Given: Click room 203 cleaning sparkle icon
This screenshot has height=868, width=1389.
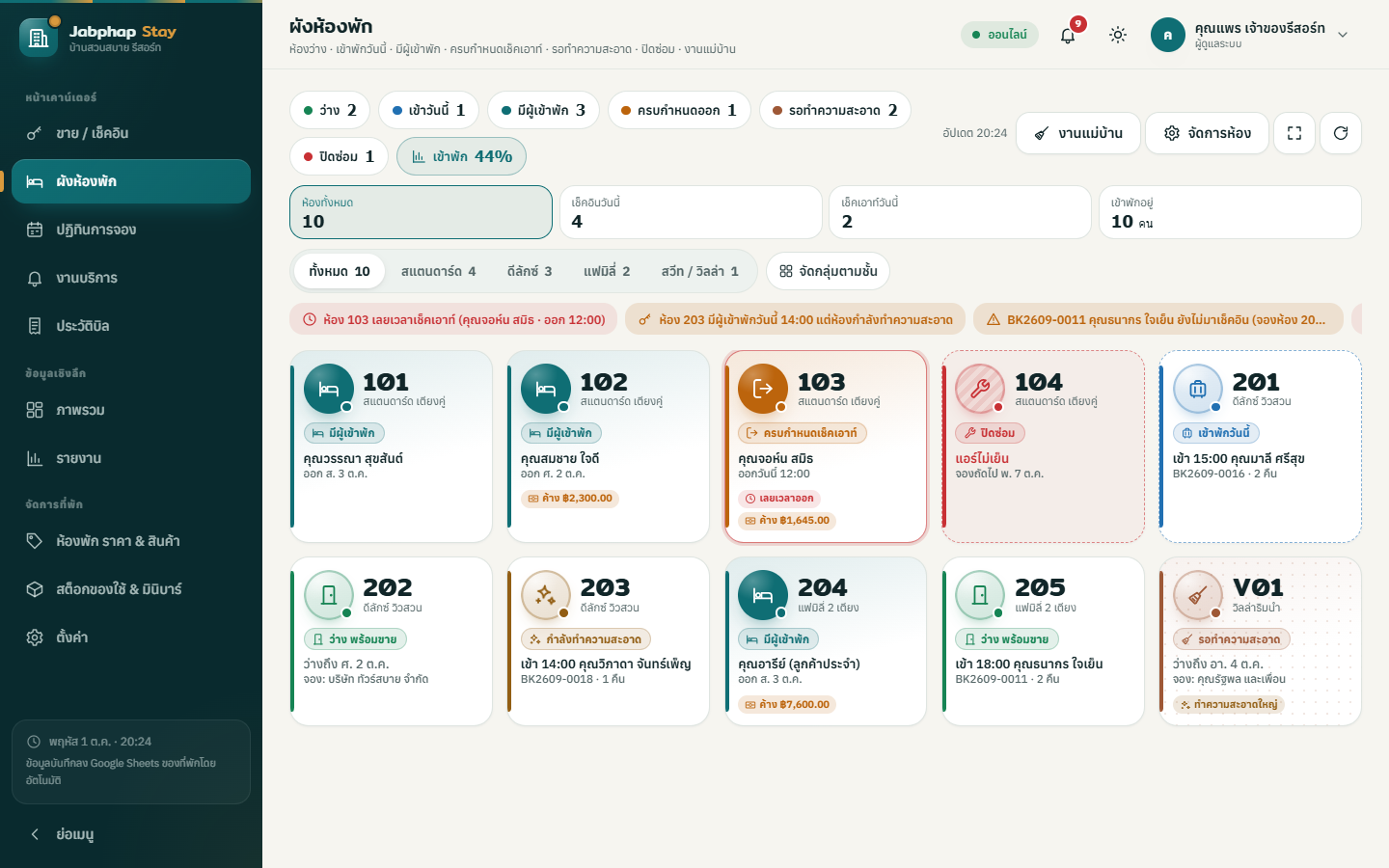Looking at the screenshot, I should pyautogui.click(x=546, y=595).
